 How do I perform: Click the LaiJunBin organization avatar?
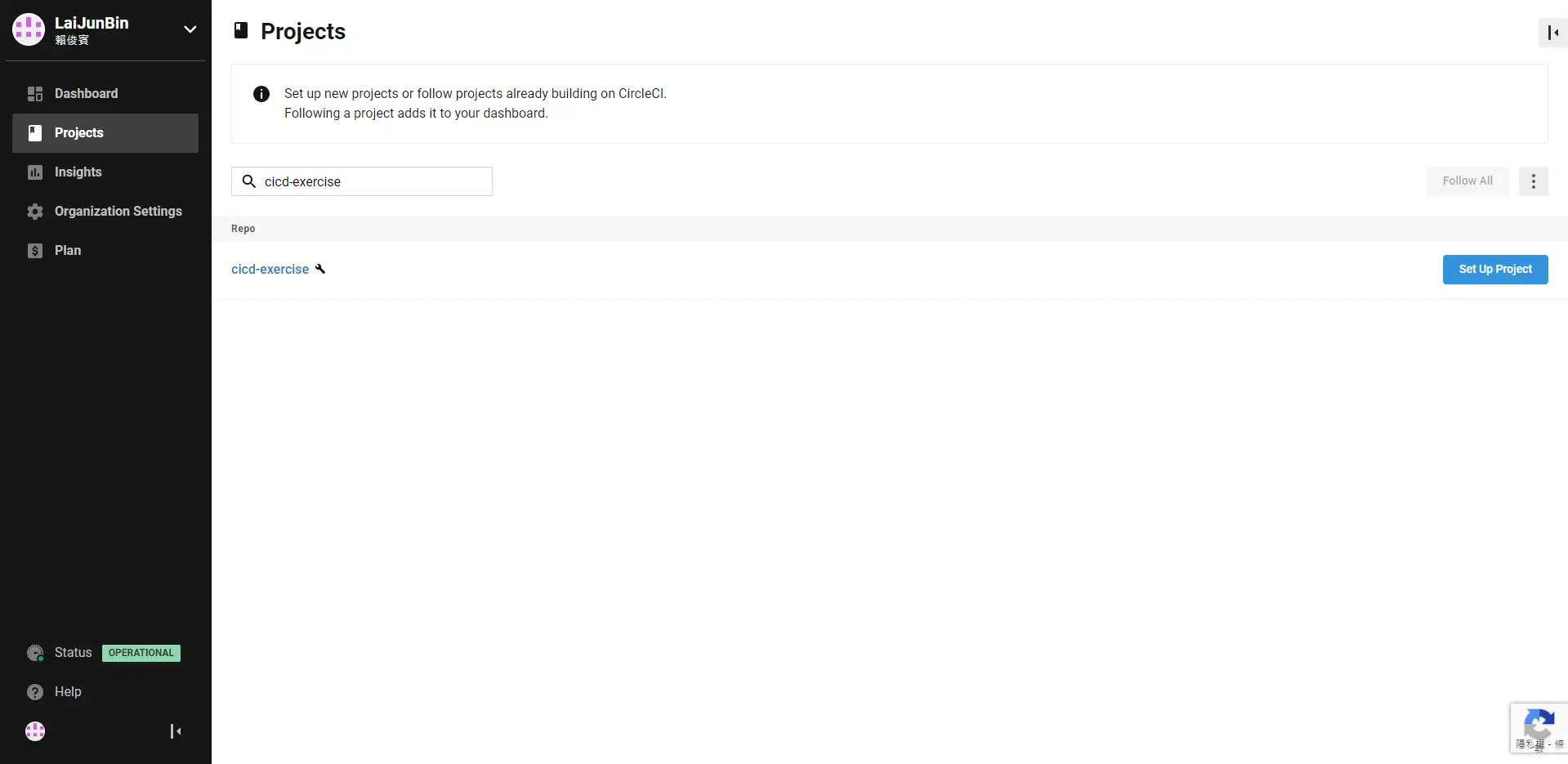tap(29, 29)
